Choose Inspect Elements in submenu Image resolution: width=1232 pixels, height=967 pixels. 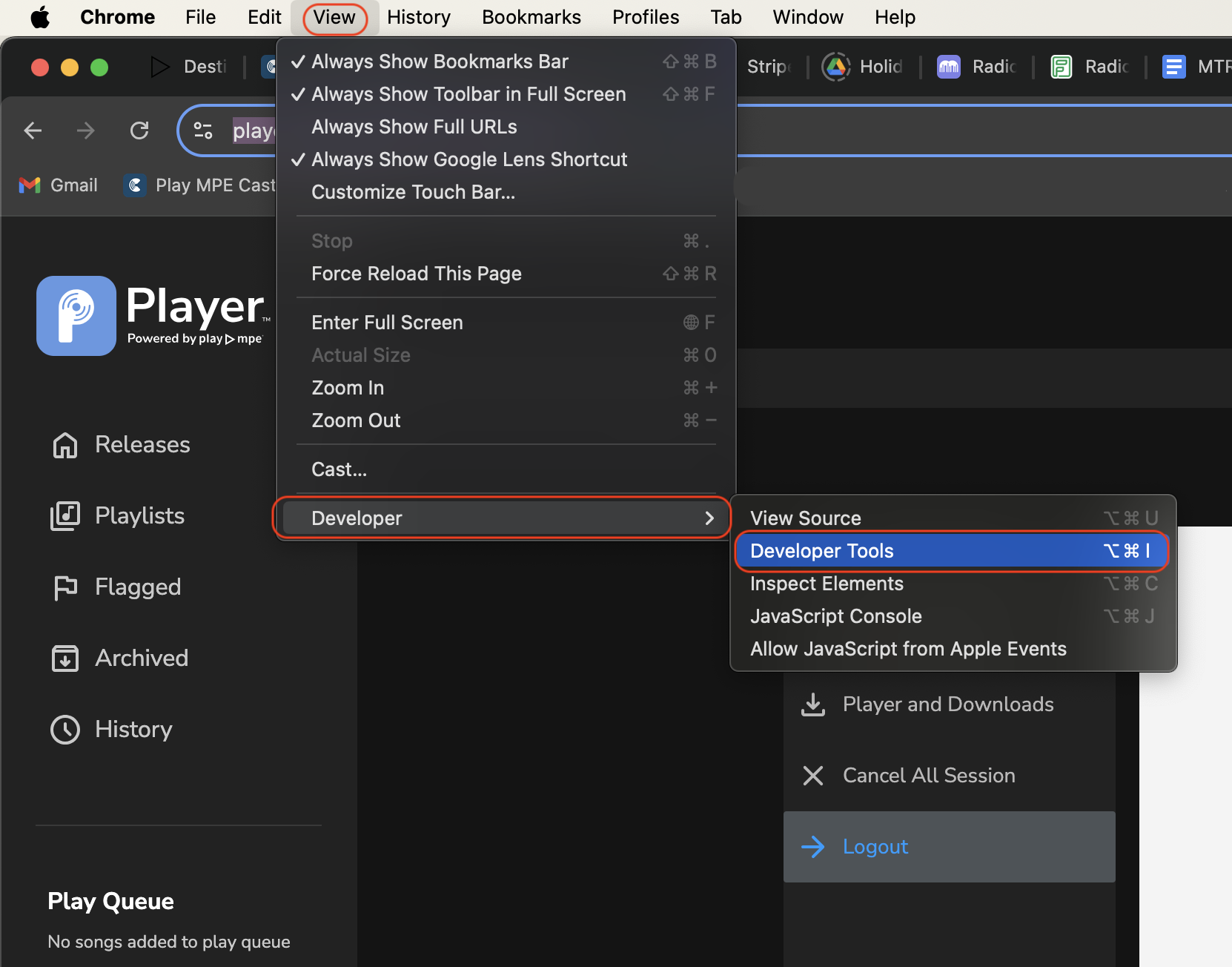tap(953, 584)
